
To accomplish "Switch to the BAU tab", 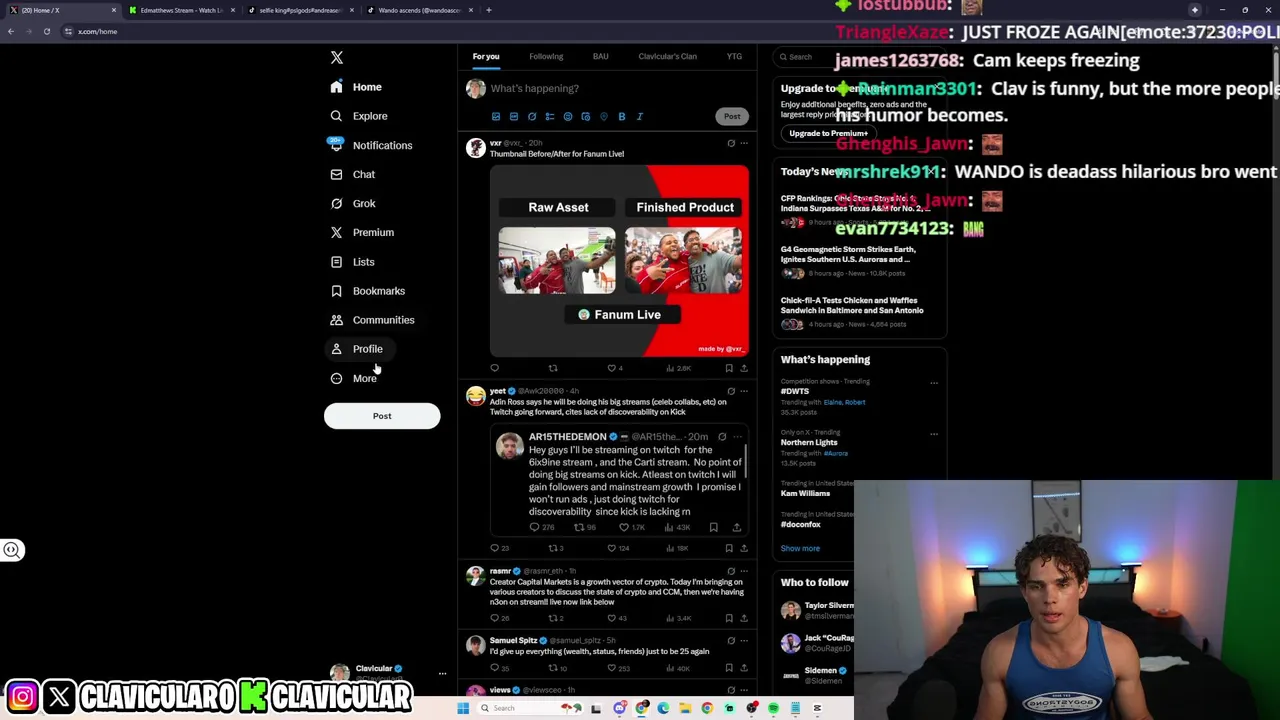I will 600,56.
